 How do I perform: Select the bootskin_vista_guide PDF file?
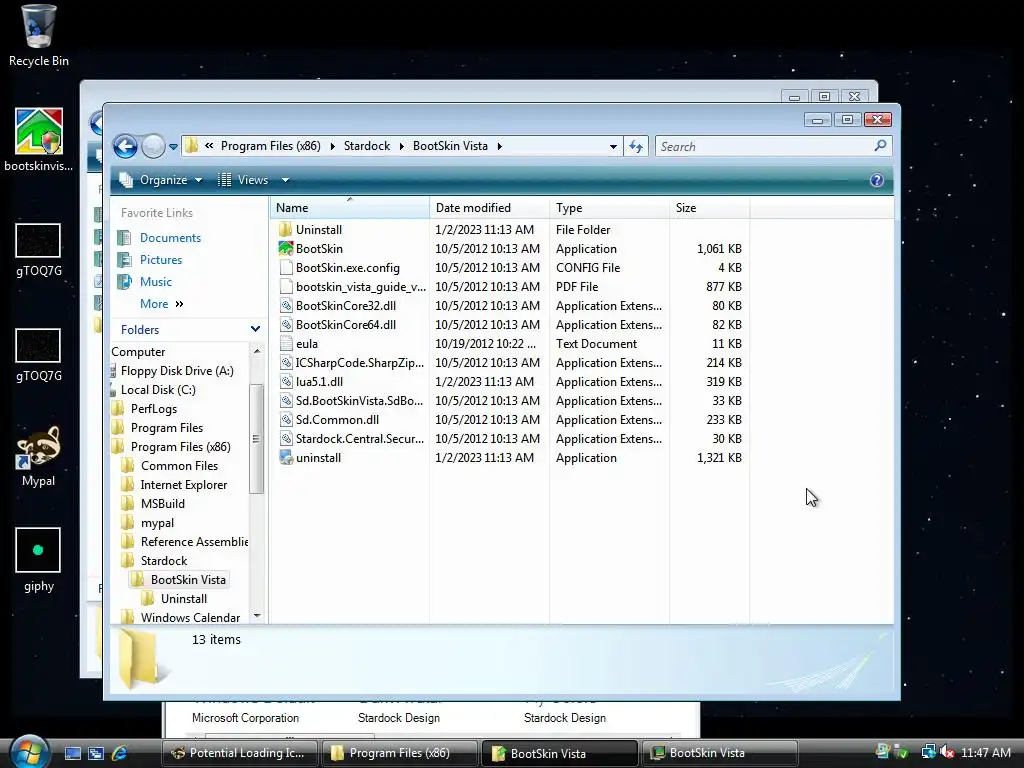click(x=360, y=287)
